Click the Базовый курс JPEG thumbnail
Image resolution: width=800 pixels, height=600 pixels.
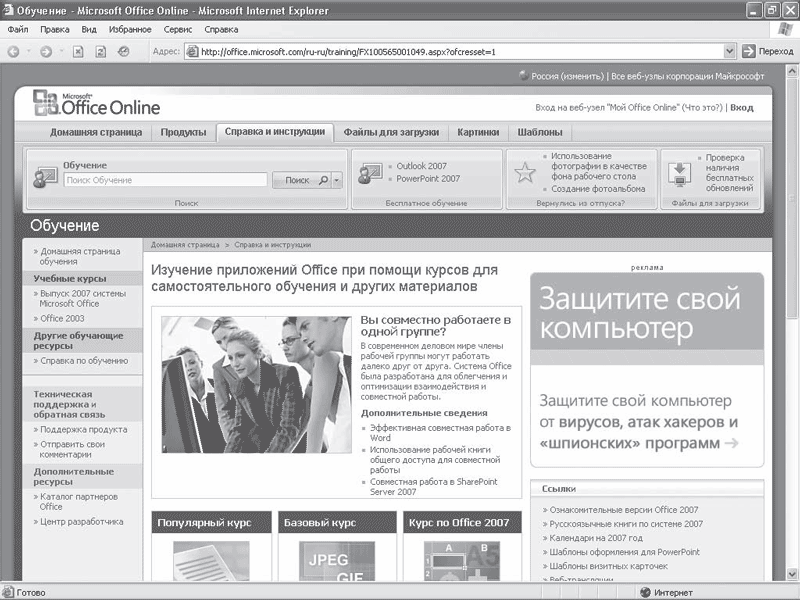[x=337, y=561]
